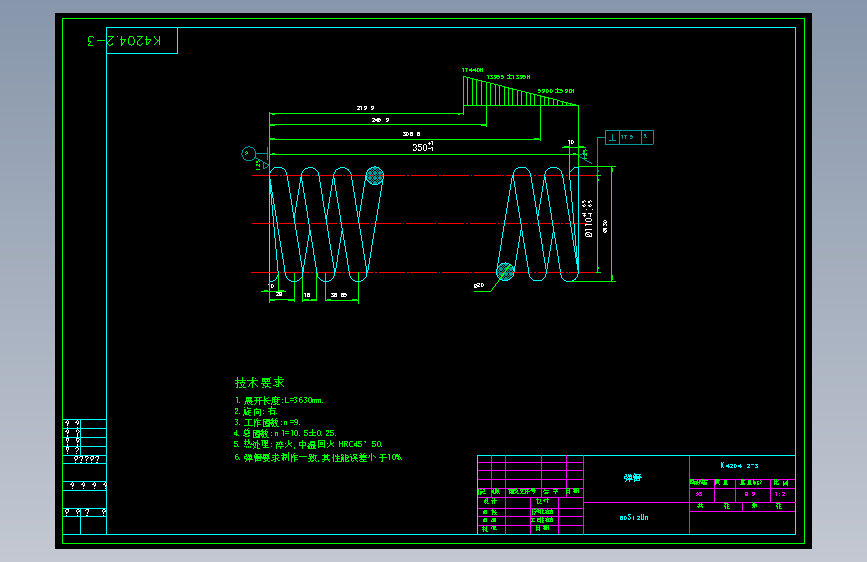Viewport: 867px width, 562px height.
Task: Click note 3 with n=9
Action: pos(268,422)
